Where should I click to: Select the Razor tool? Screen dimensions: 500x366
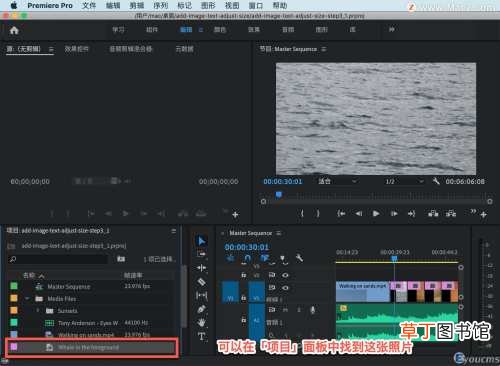coord(202,282)
